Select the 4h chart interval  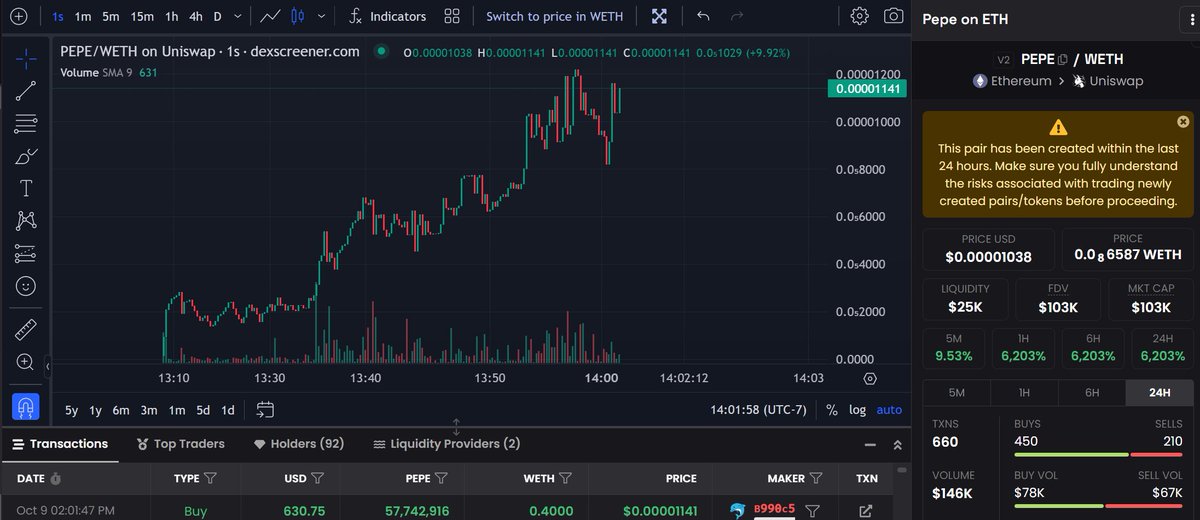[x=196, y=16]
